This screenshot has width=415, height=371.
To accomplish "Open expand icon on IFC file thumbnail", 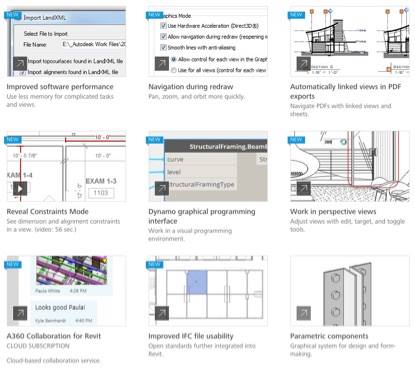I will [x=162, y=313].
